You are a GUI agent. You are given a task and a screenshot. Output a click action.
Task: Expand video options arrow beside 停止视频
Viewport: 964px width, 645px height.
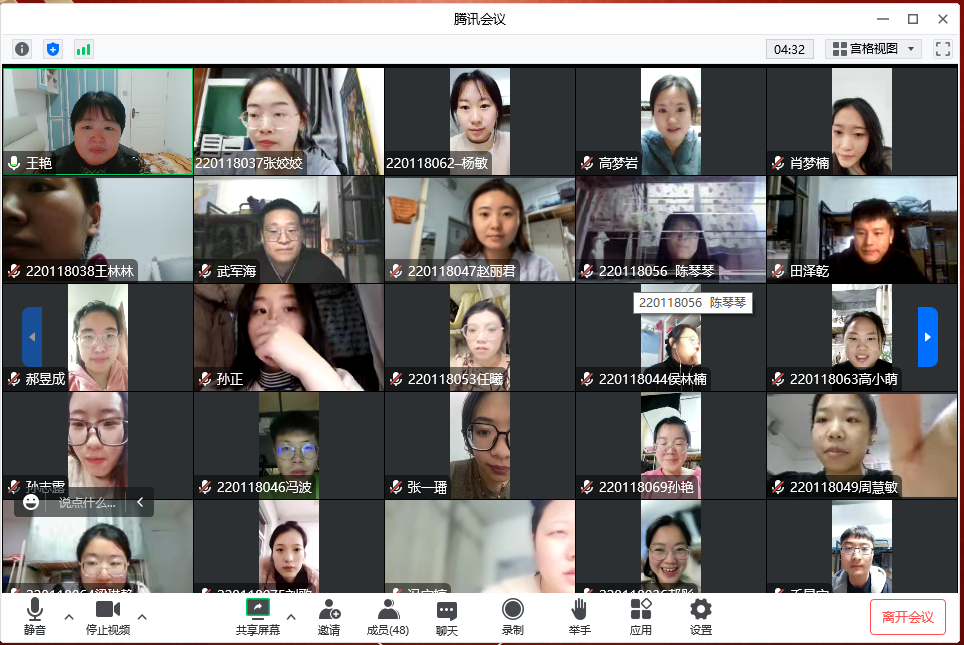click(142, 617)
